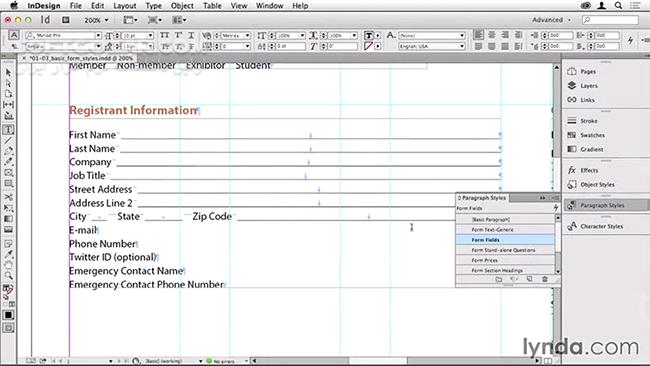Select the Gap tool
This screenshot has height=366, width=650.
point(8,104)
